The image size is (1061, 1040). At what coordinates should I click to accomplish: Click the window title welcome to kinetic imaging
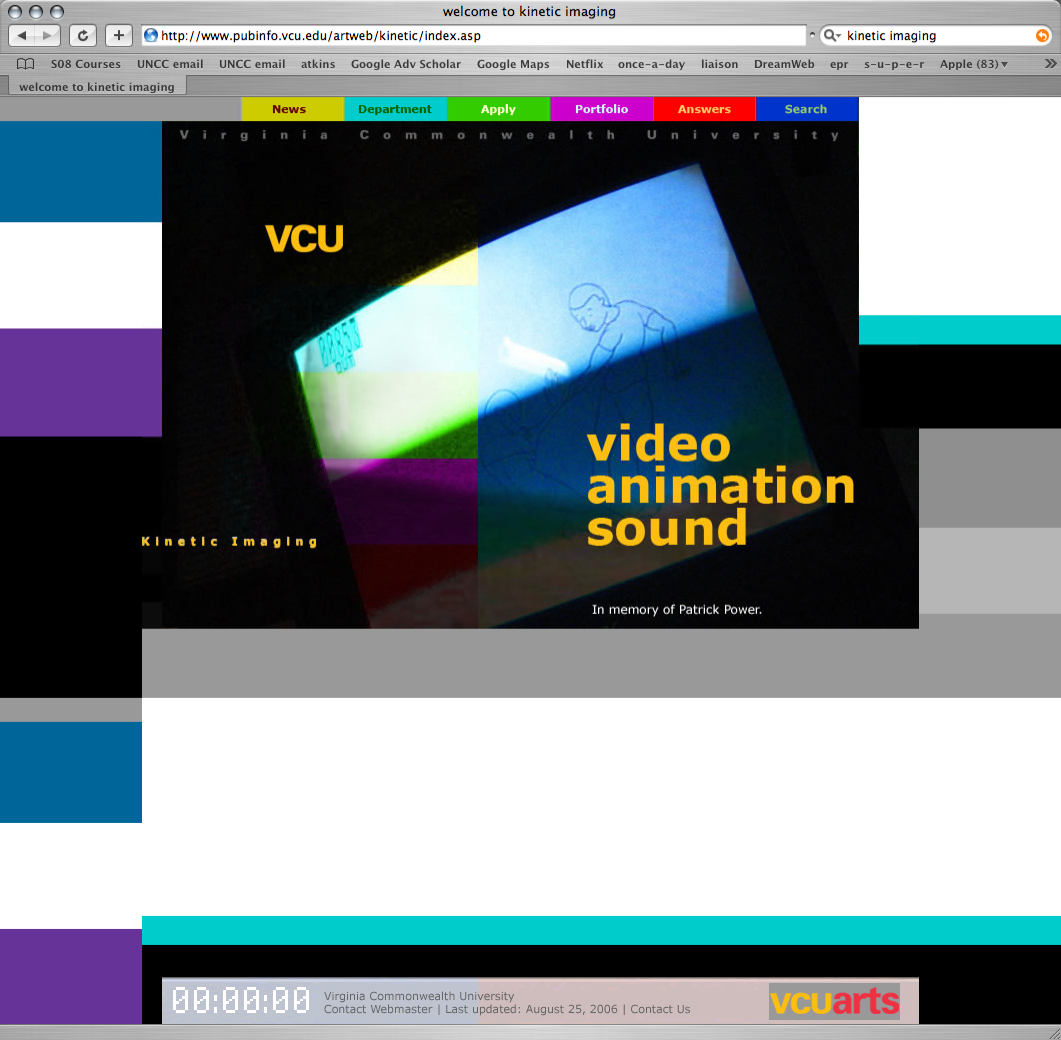(x=529, y=12)
